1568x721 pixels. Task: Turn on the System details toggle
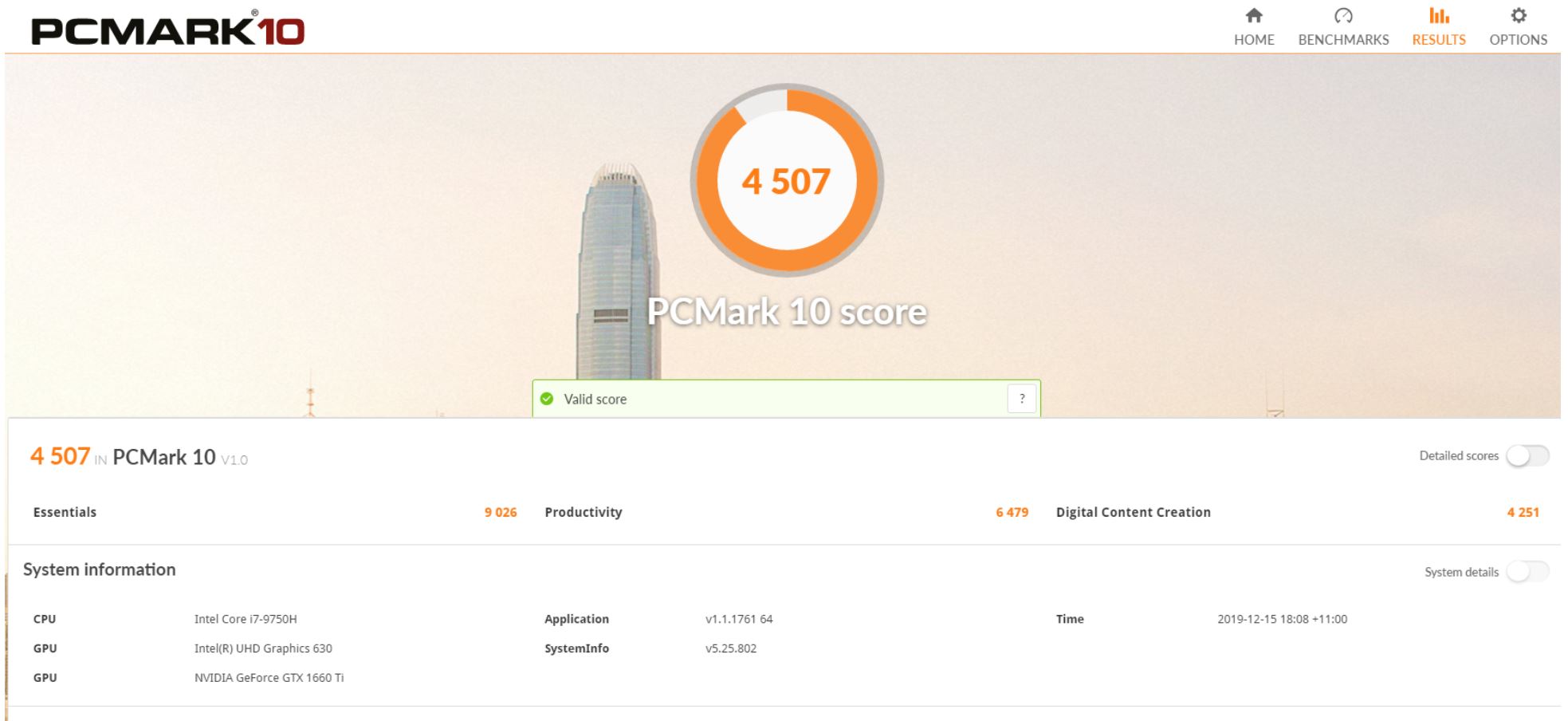tap(1527, 572)
